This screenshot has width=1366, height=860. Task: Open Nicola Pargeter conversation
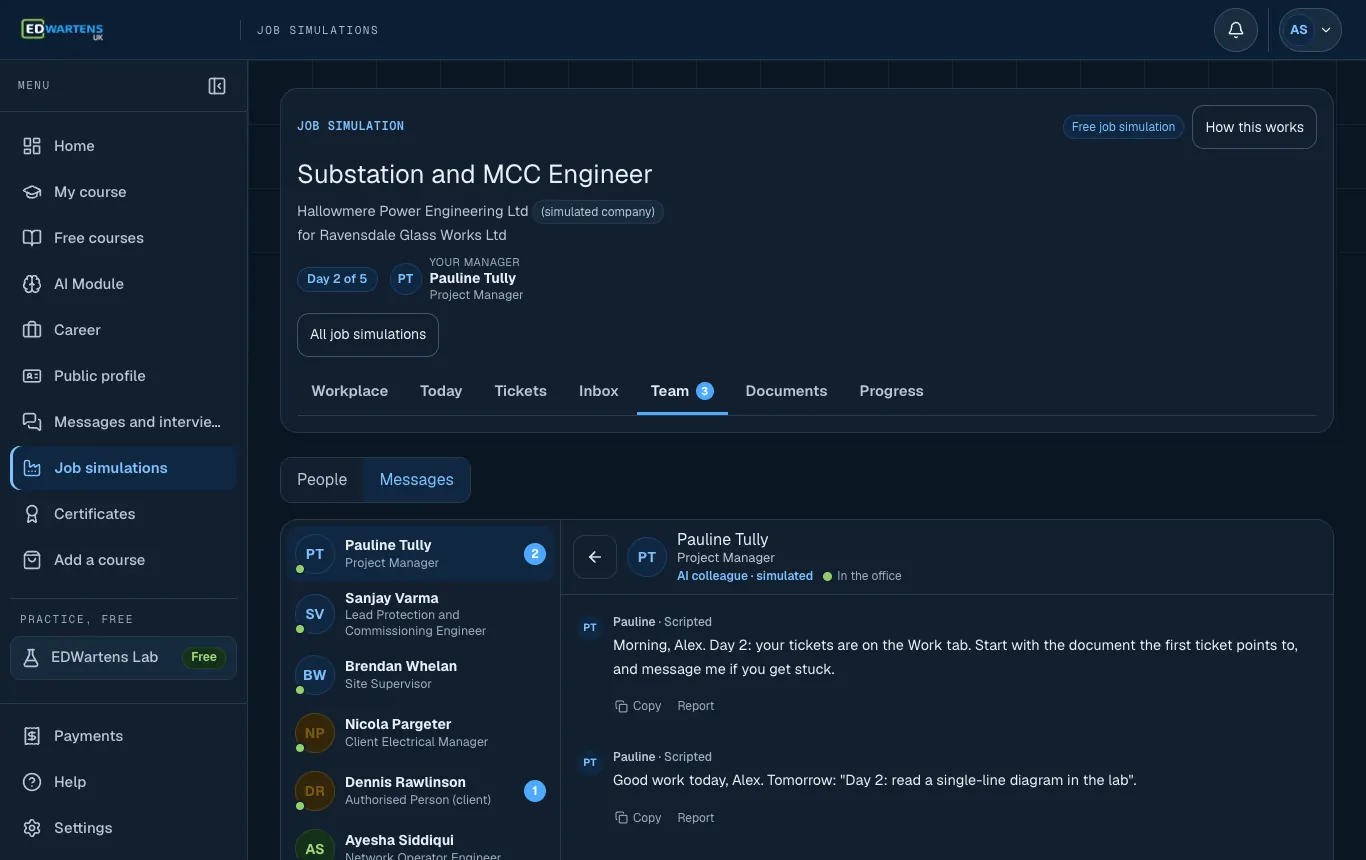420,733
